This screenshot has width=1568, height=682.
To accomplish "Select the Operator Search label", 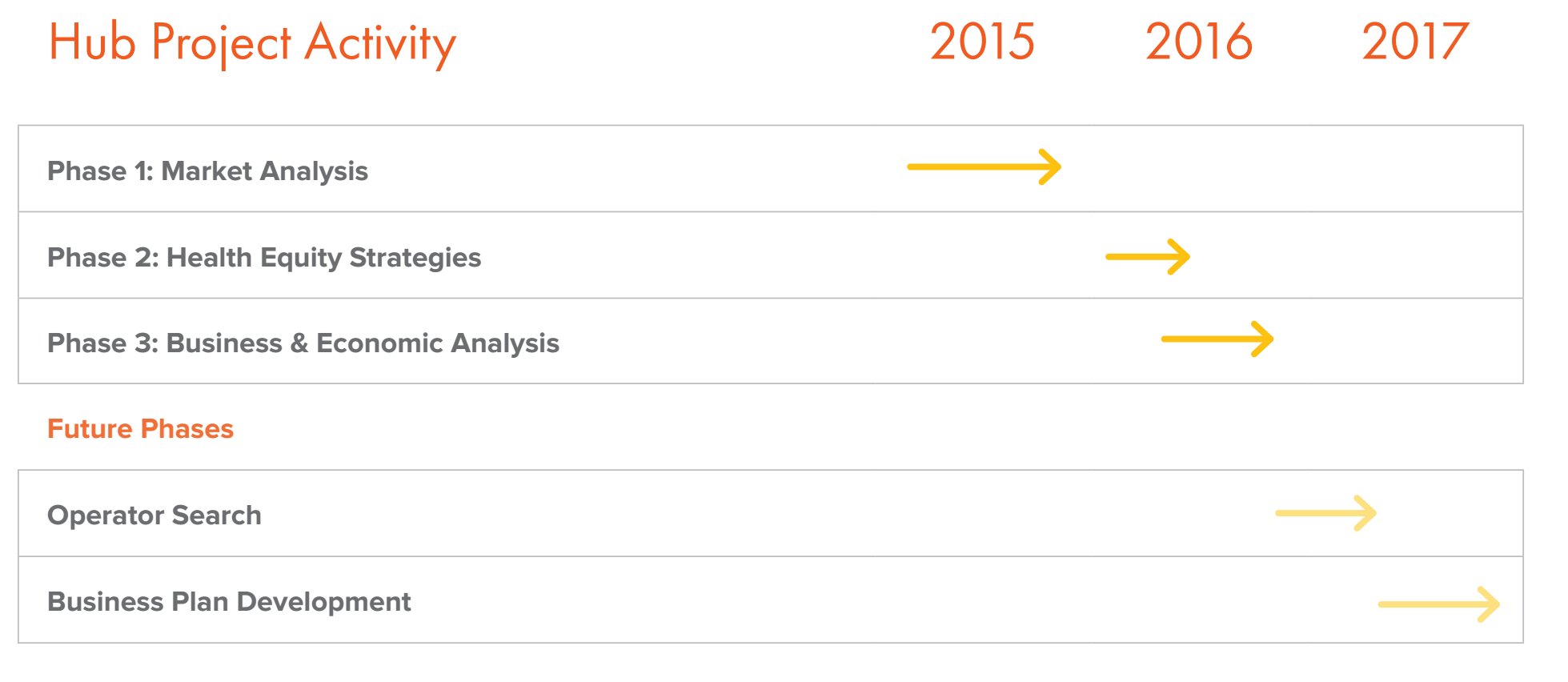I will click(154, 516).
